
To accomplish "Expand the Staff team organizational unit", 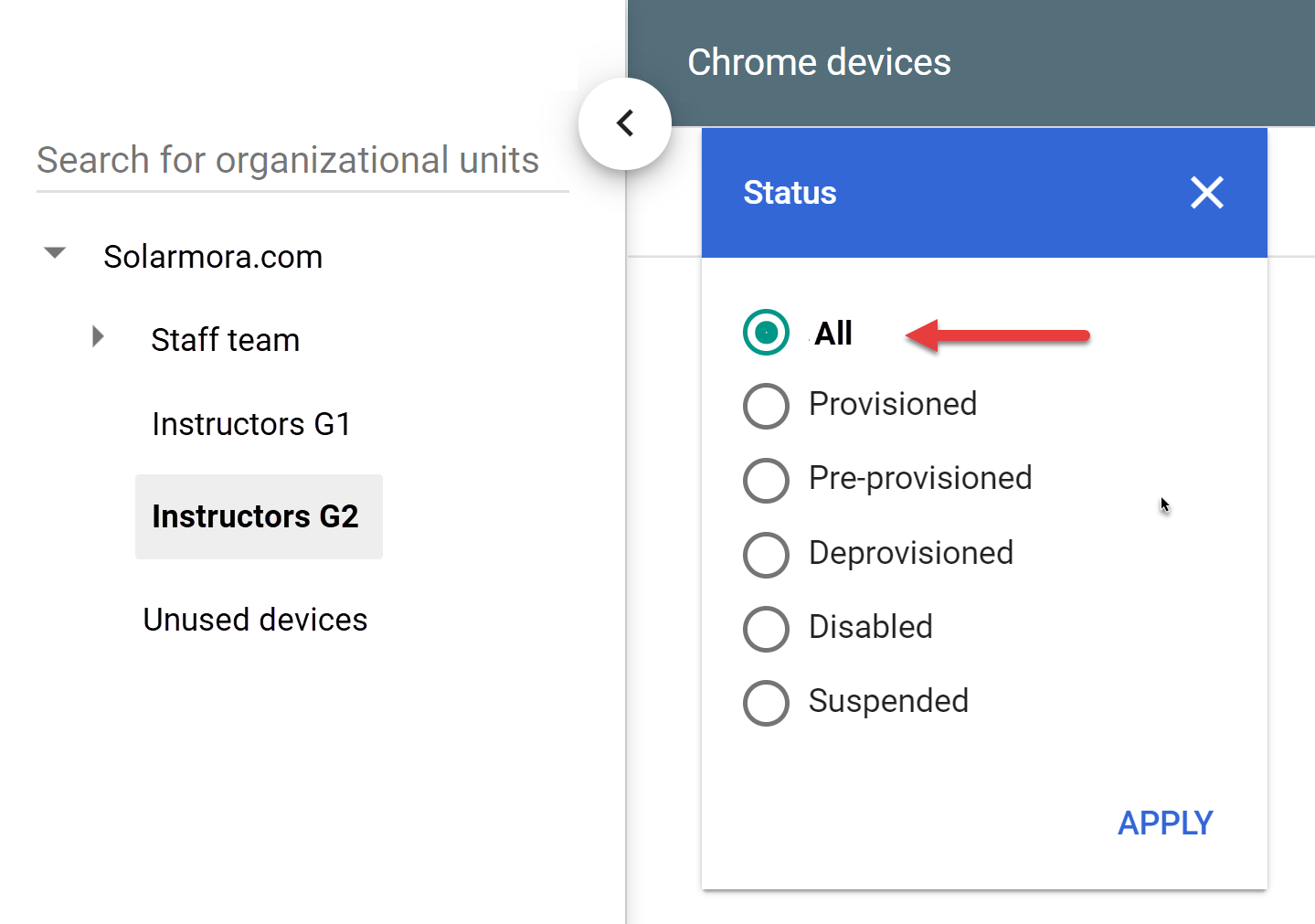I will (x=98, y=337).
